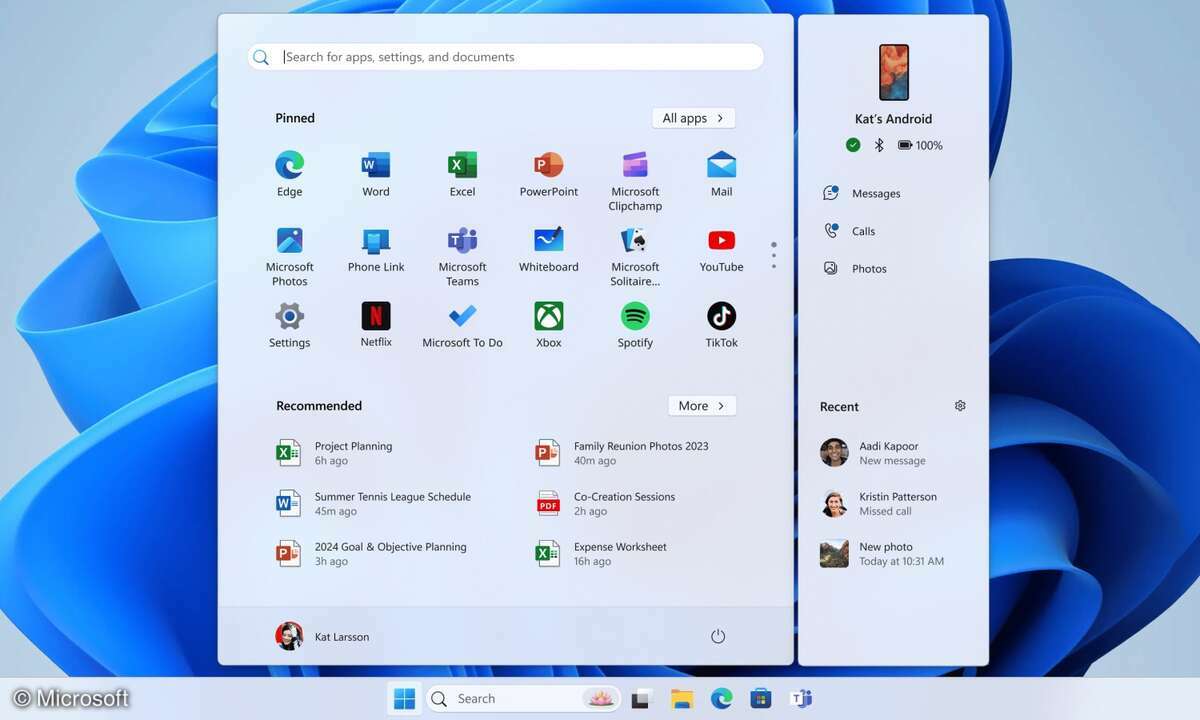Open Family Reunion Photos 2023 presentation

click(622, 453)
